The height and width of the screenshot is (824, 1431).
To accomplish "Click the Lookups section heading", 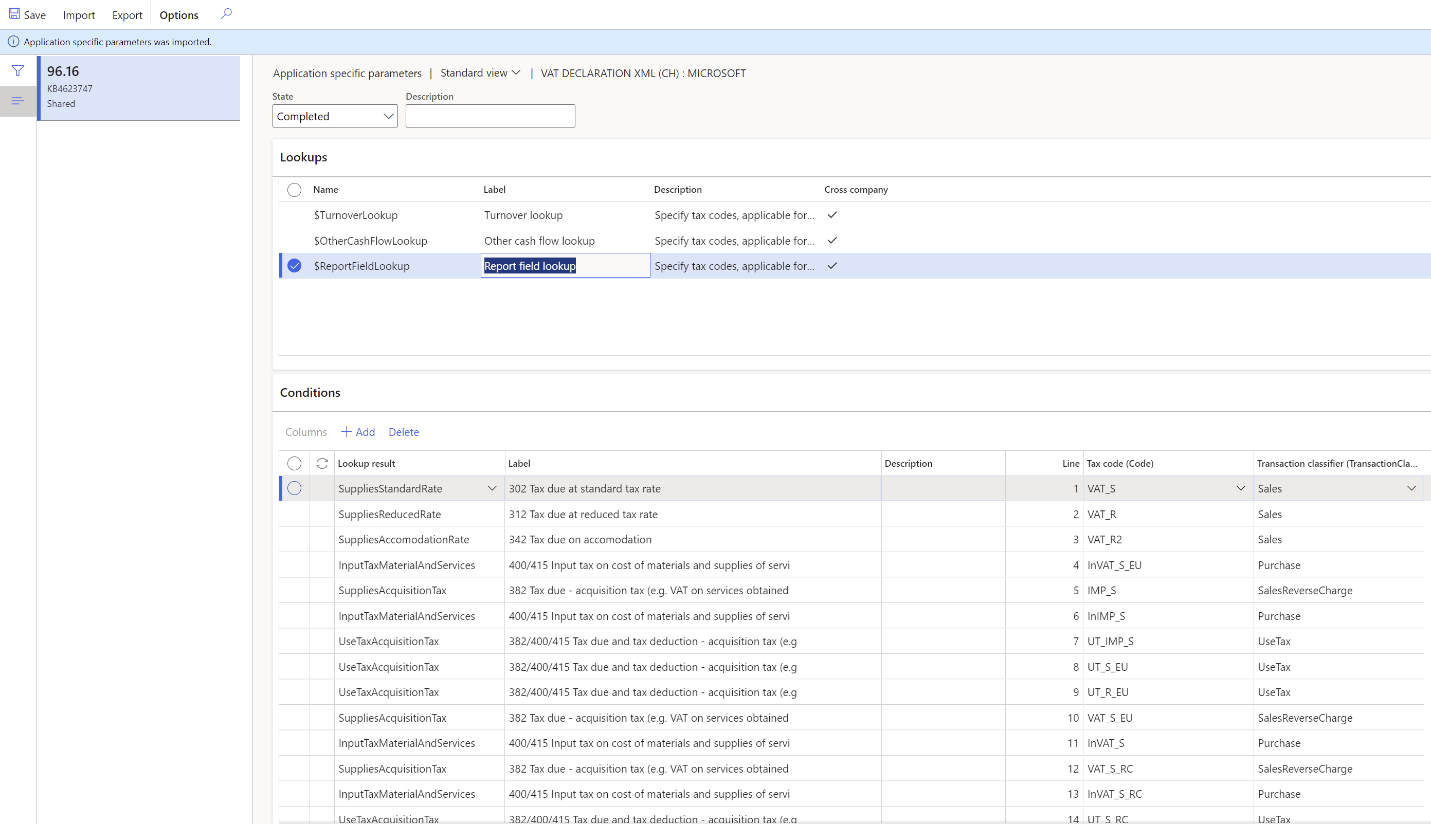I will [x=303, y=157].
